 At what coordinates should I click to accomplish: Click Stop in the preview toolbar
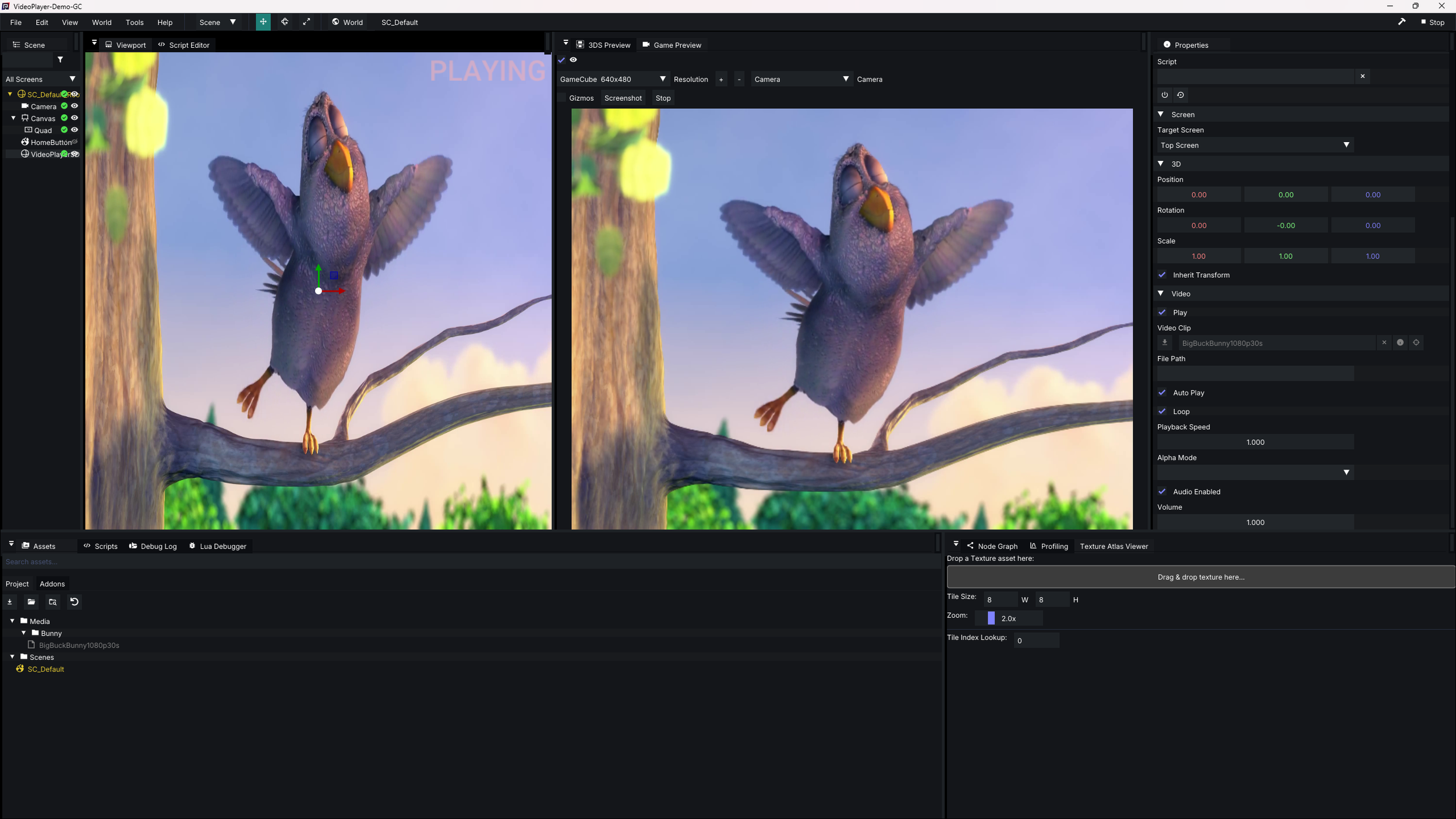pos(663,98)
